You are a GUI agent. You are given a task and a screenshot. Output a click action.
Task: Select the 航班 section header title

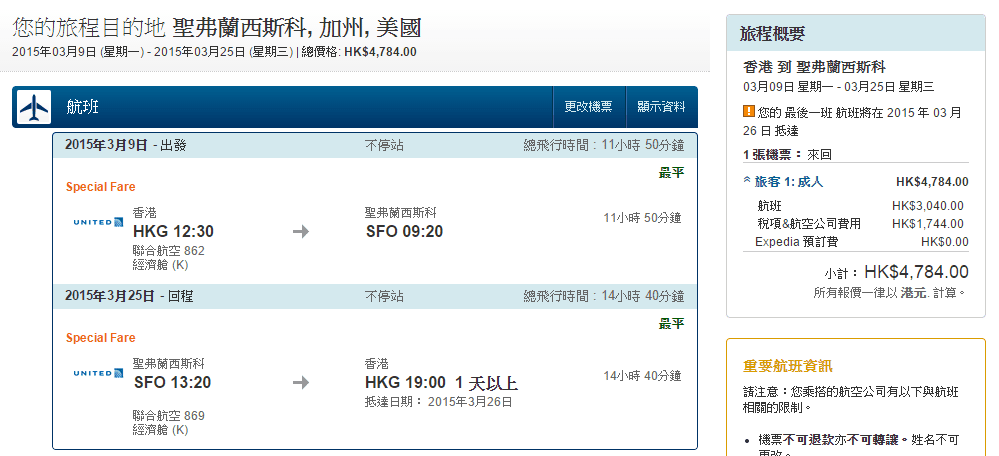point(82,107)
